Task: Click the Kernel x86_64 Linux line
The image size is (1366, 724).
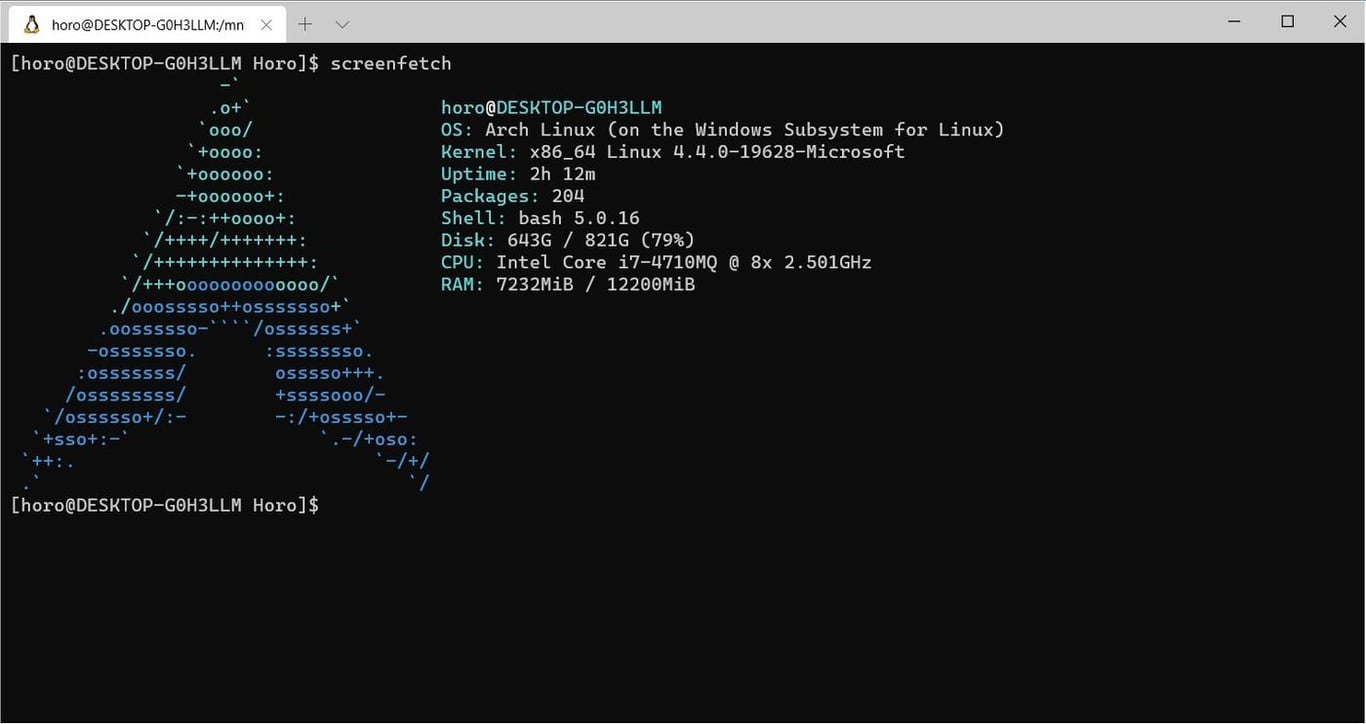Action: (x=673, y=152)
